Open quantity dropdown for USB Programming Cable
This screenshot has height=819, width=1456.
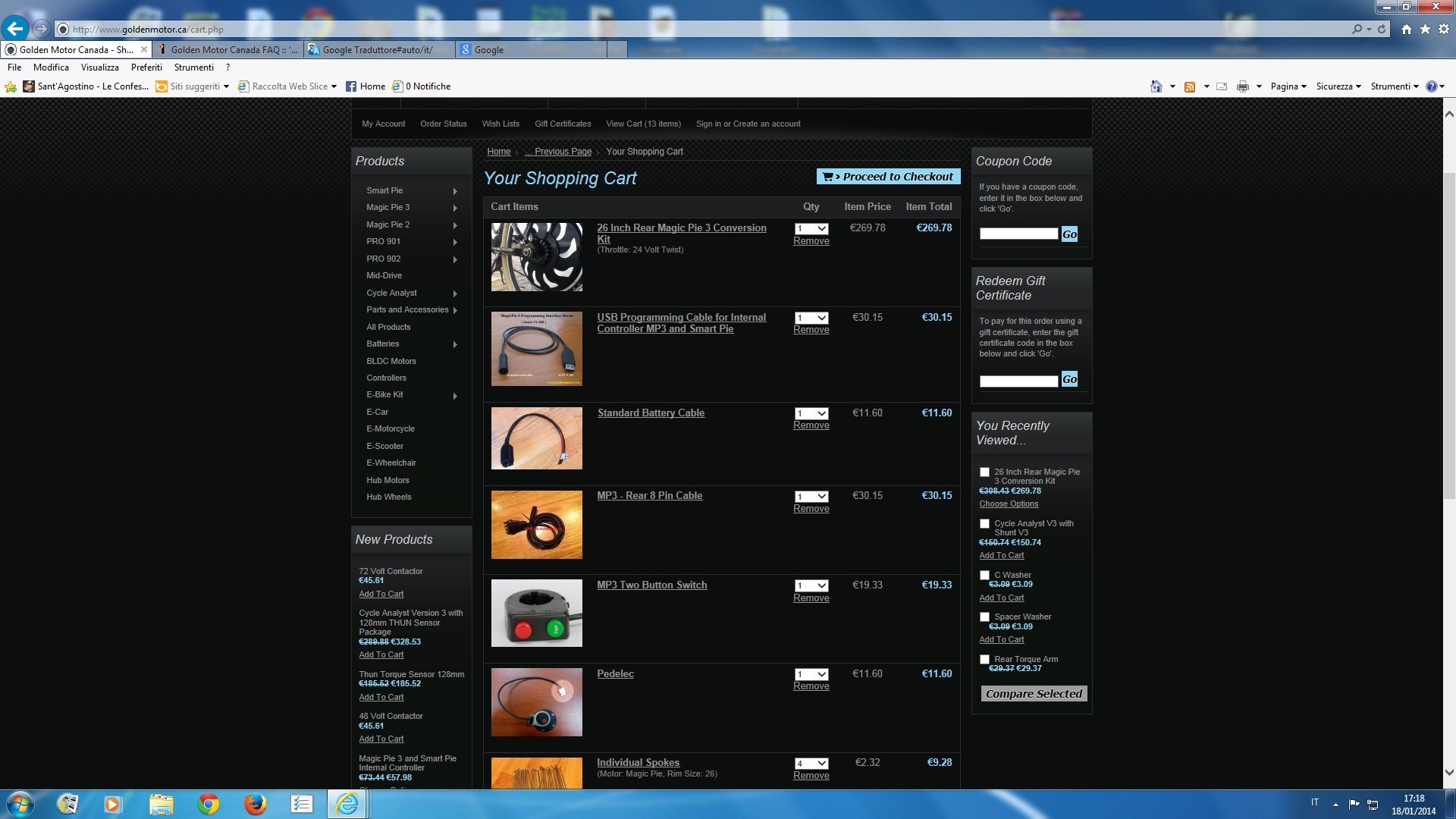tap(811, 318)
